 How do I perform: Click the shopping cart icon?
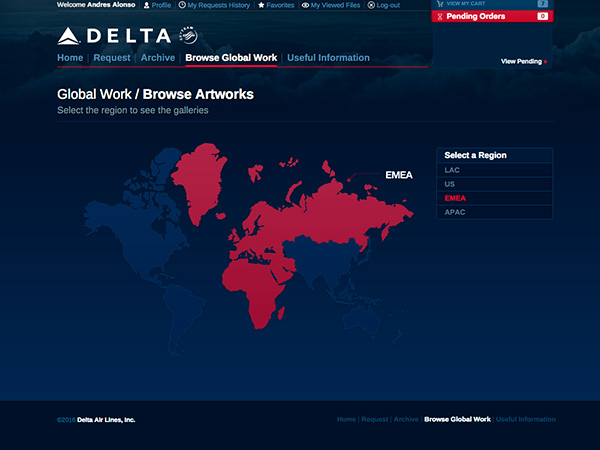440,4
